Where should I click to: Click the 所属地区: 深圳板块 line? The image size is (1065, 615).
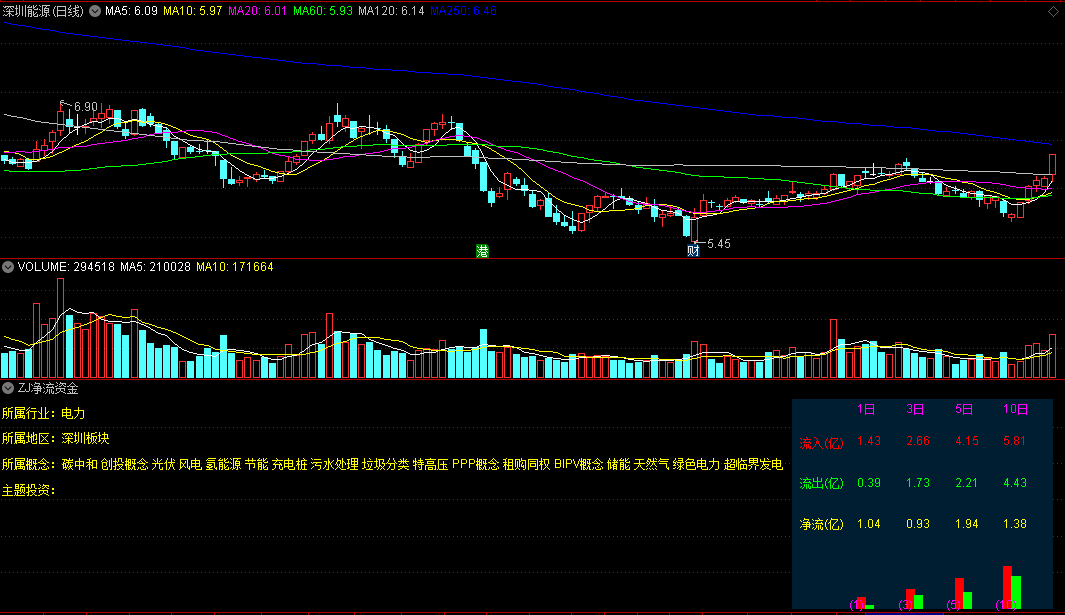click(56, 438)
